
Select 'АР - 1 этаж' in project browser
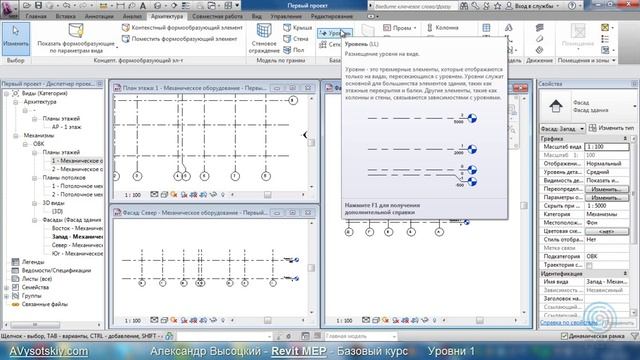67,127
